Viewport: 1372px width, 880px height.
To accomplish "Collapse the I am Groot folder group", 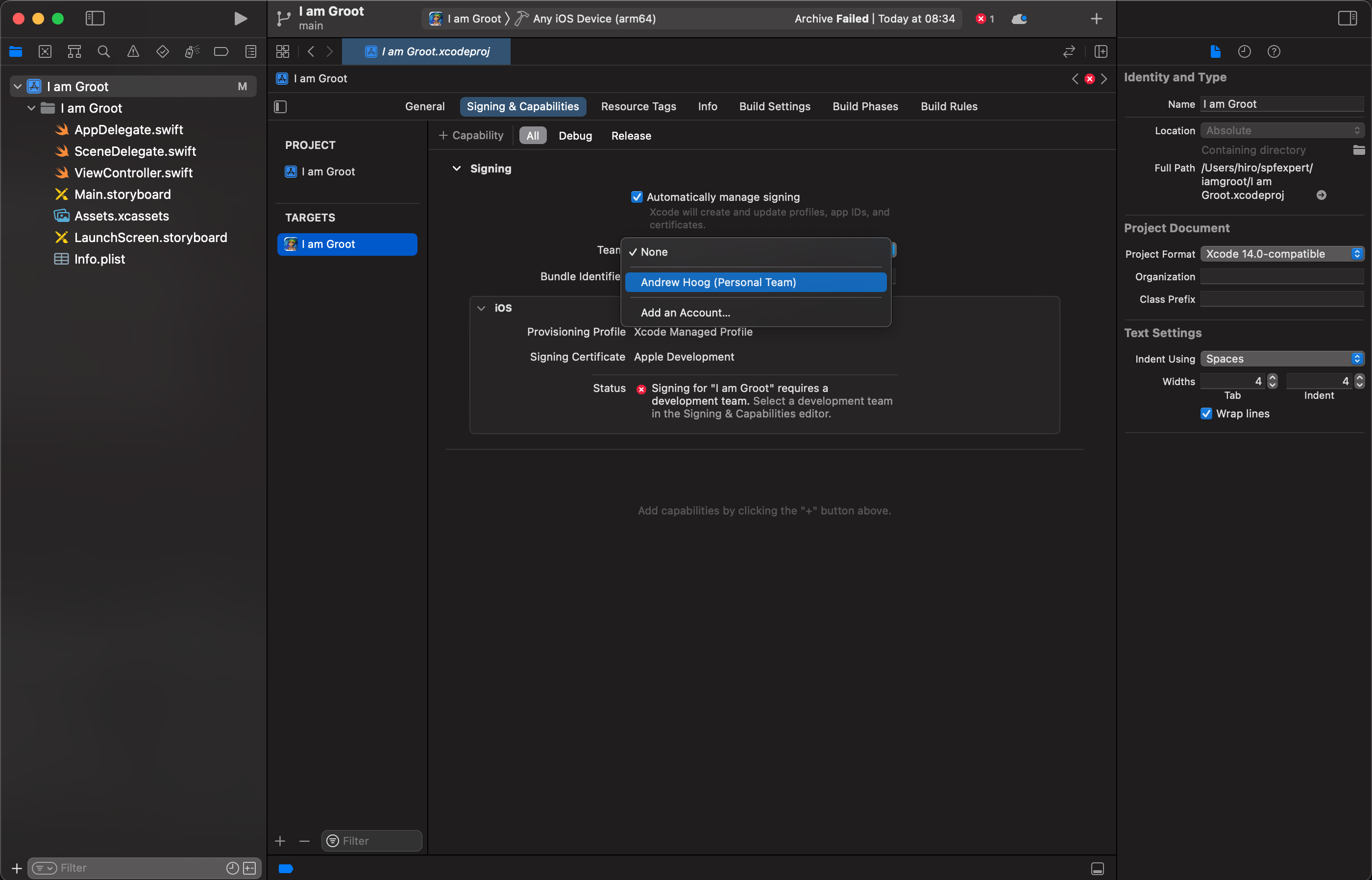I will pyautogui.click(x=31, y=108).
